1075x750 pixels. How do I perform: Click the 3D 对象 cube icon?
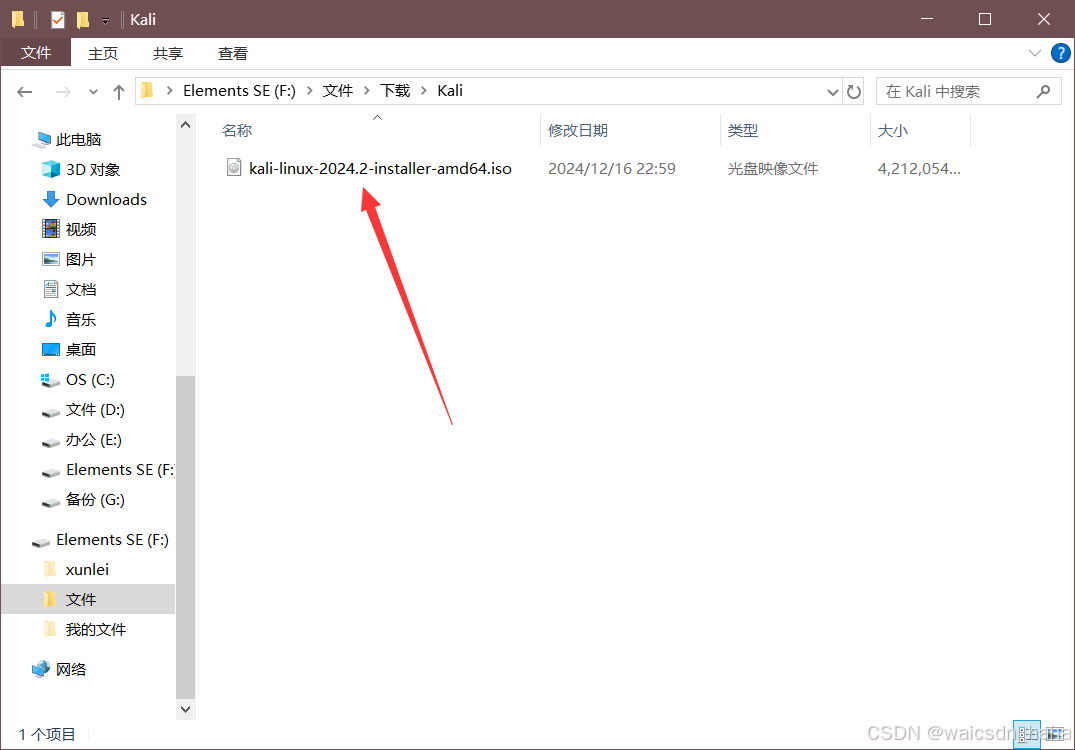[51, 169]
